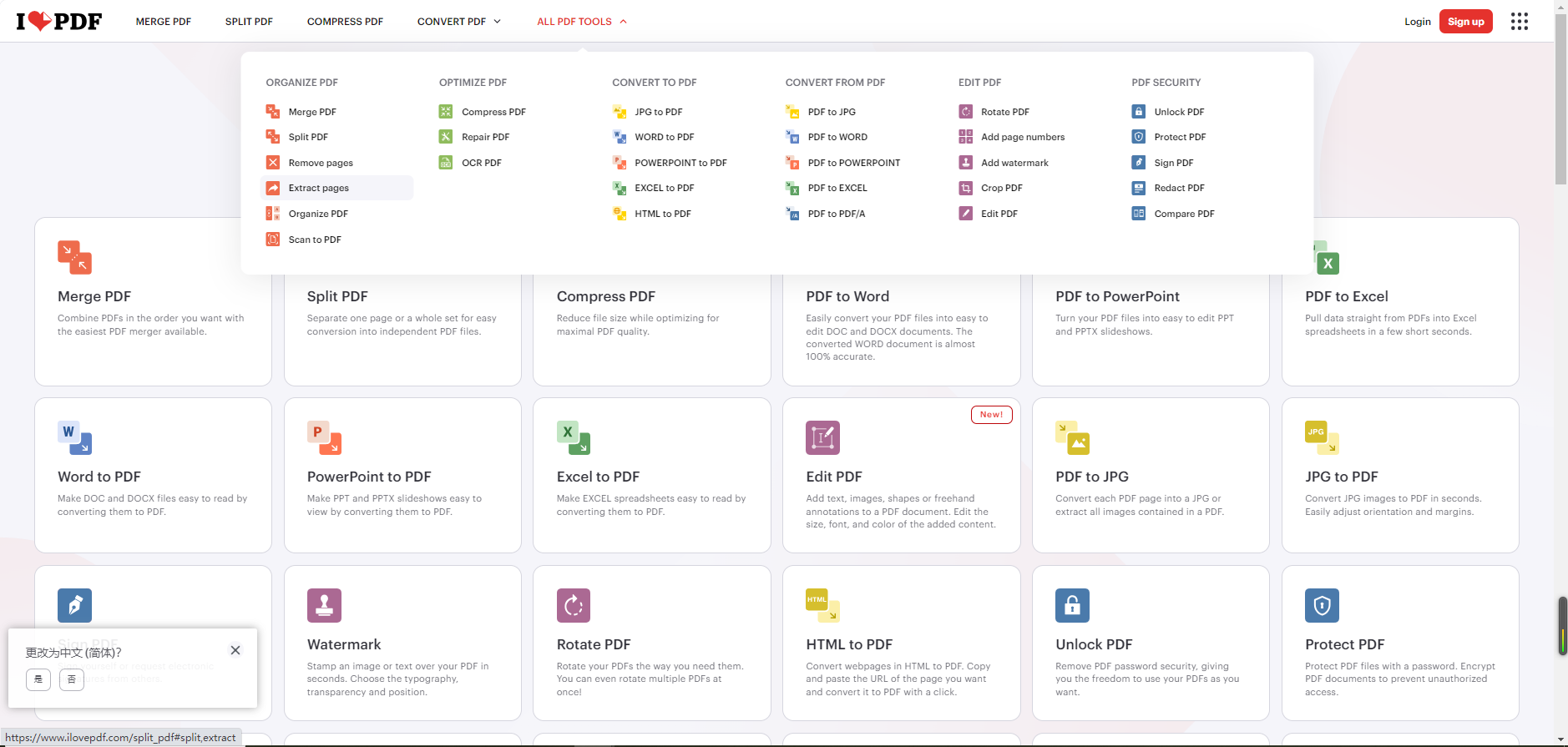Click the Watermark stamp icon
This screenshot has width=1568, height=747.
tap(324, 605)
